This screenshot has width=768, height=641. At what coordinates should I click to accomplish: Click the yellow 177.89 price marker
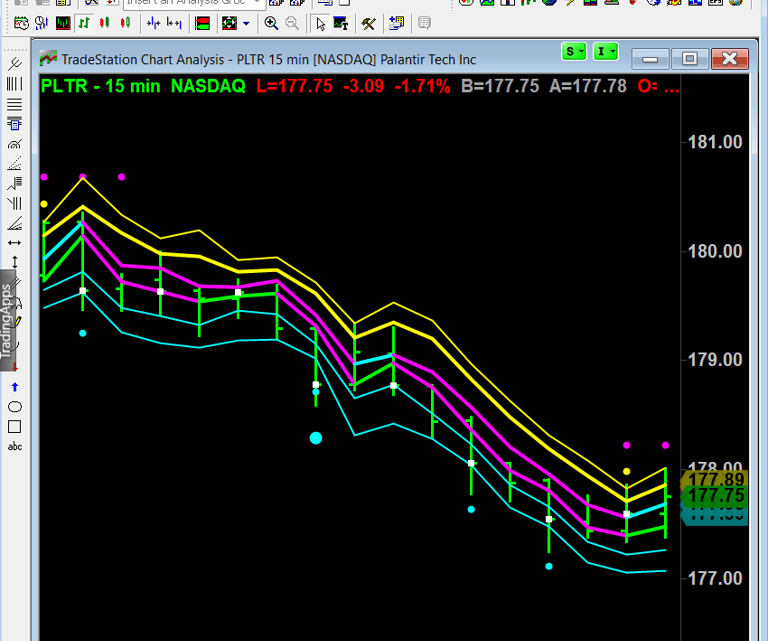point(714,479)
